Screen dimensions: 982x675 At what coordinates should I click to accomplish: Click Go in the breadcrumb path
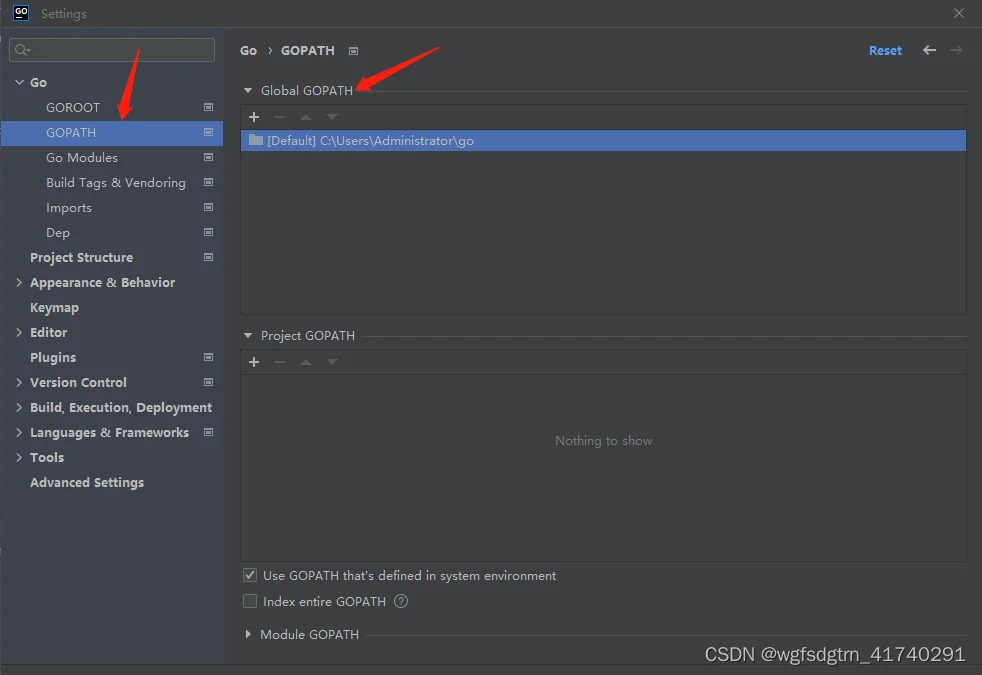pyautogui.click(x=249, y=51)
